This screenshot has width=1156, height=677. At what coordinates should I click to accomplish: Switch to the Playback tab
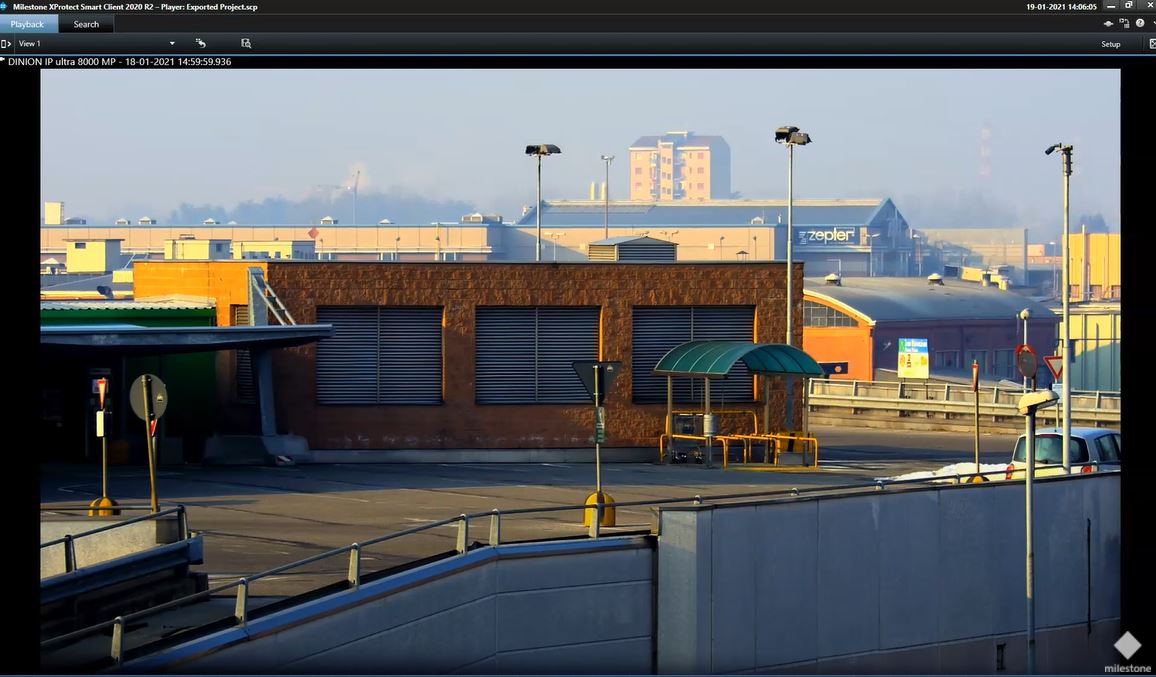(x=27, y=24)
